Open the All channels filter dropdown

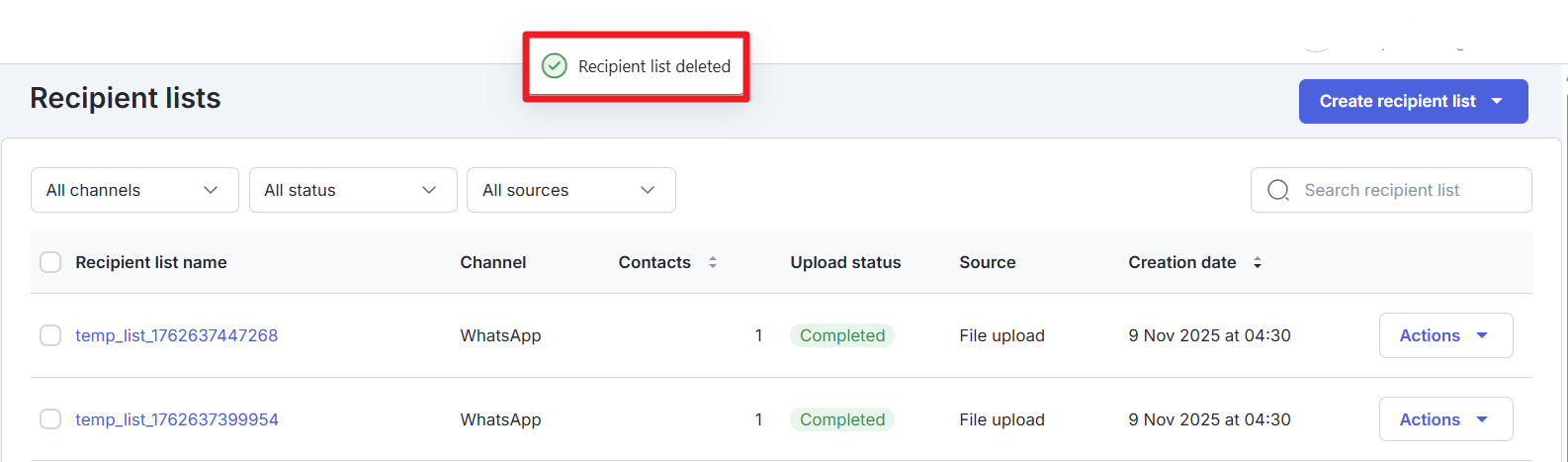point(134,190)
